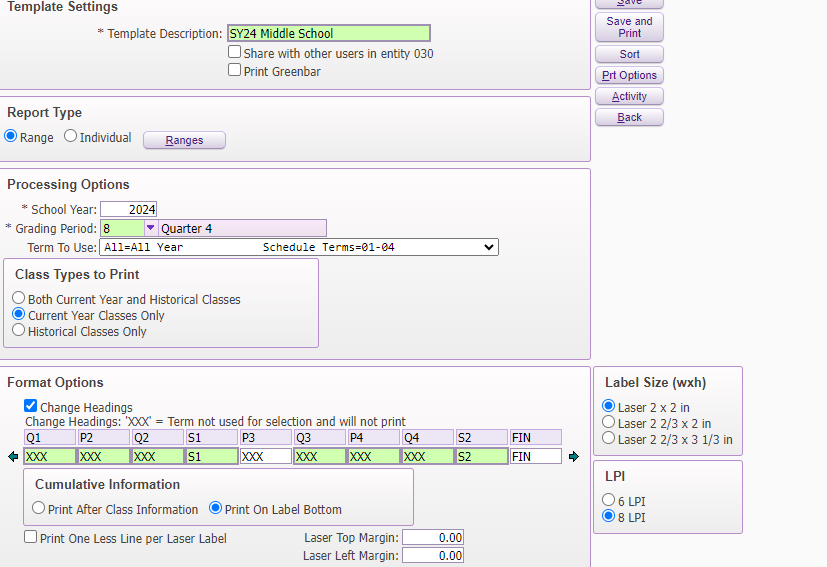Click the left green scroll arrow for headings
Screen dimensions: 827x567
point(13,457)
